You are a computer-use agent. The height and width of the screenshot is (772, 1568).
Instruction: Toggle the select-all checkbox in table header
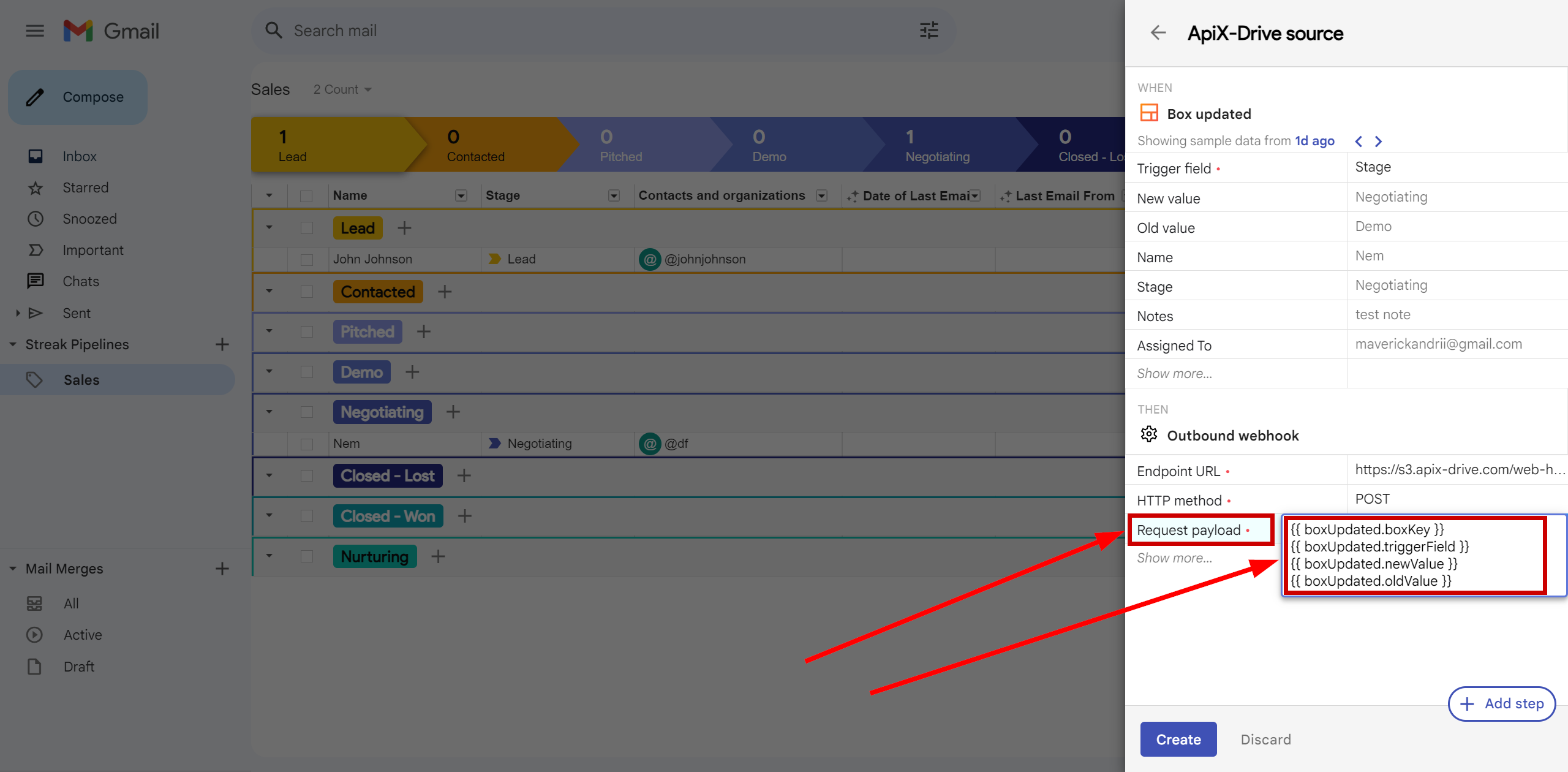pos(306,196)
